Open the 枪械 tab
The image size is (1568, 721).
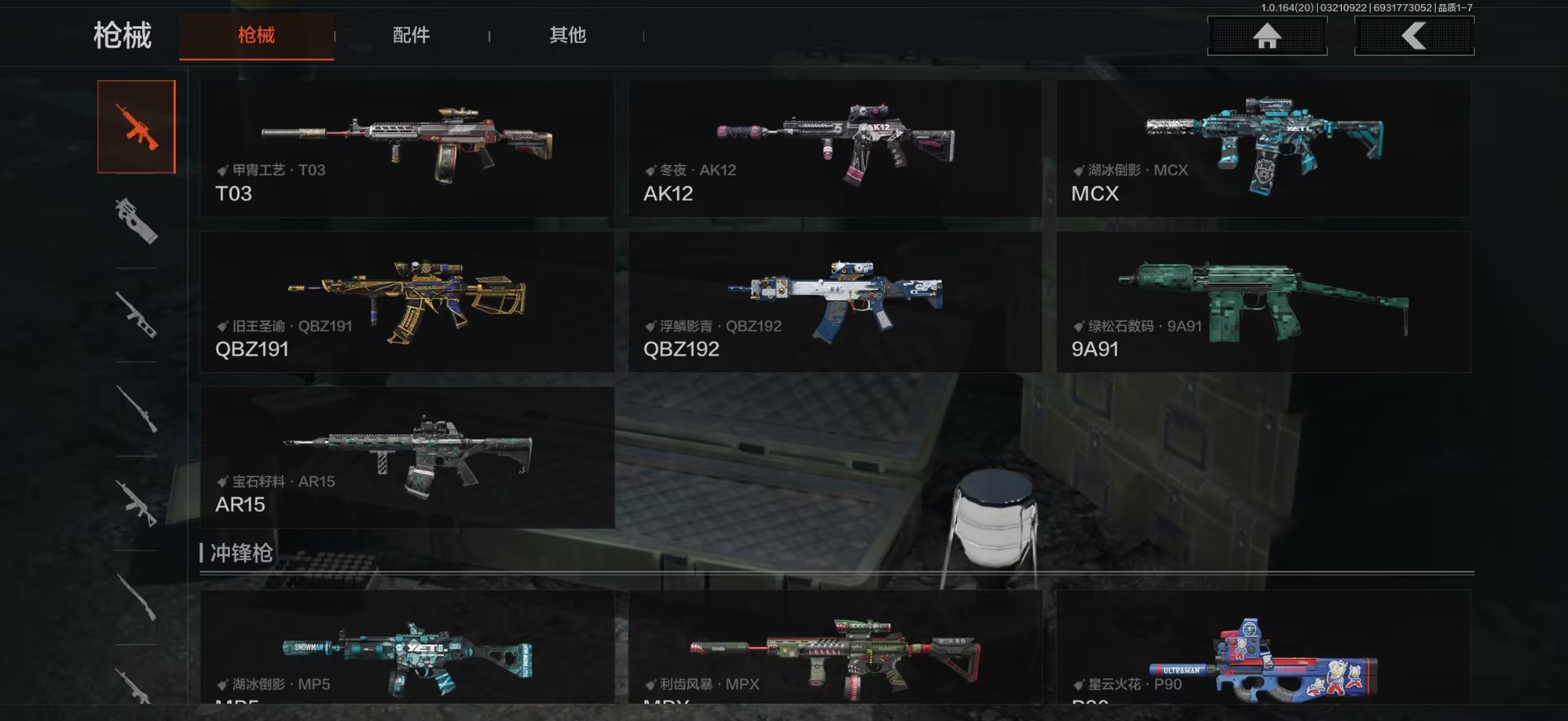[256, 35]
